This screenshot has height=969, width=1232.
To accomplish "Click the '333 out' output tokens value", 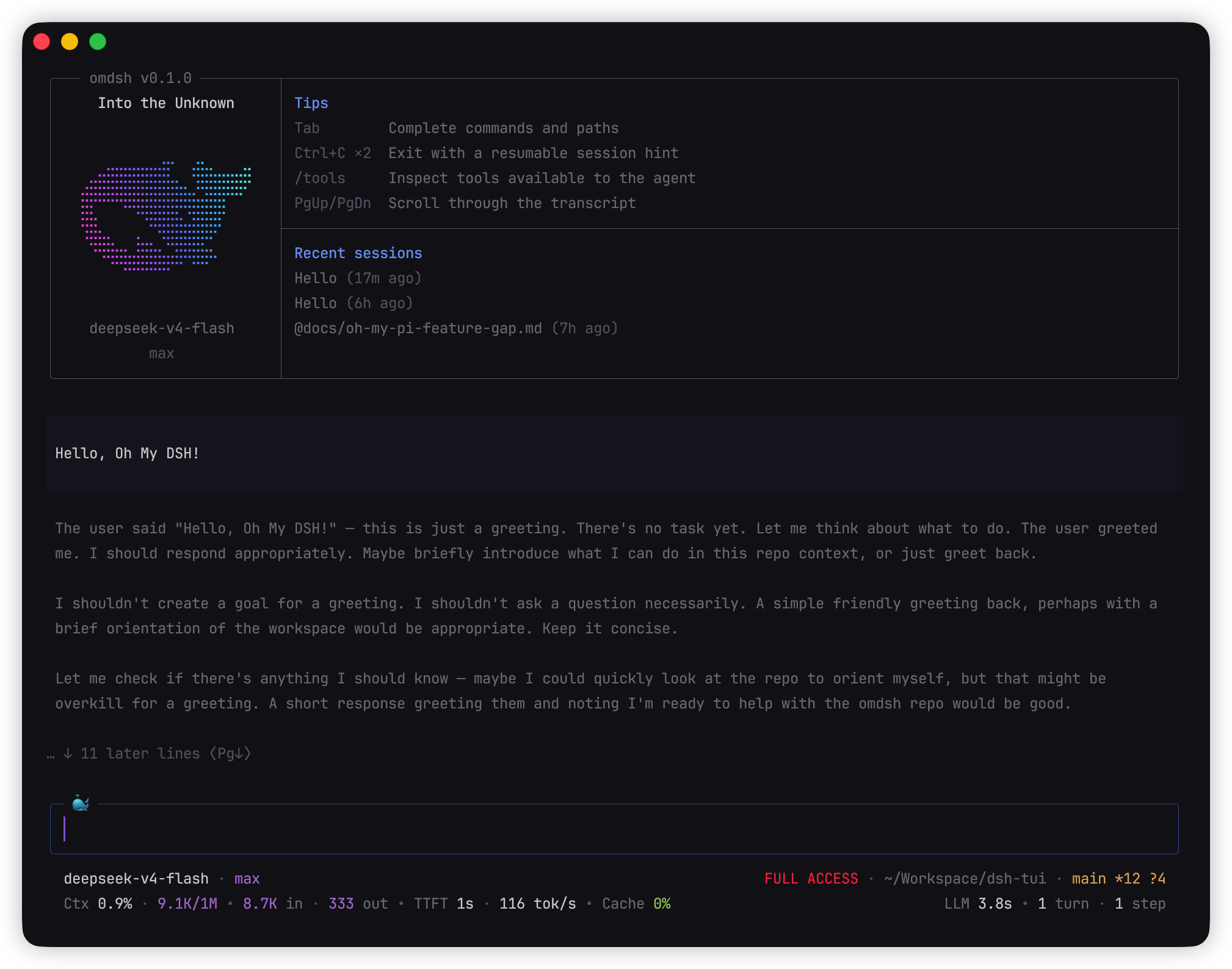I will point(358,904).
